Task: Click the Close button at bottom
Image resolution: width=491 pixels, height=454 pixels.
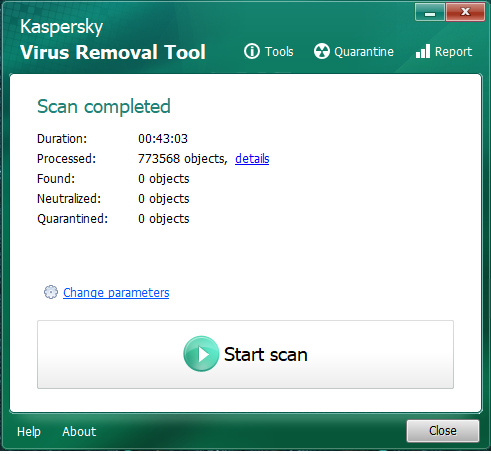Action: coord(443,431)
